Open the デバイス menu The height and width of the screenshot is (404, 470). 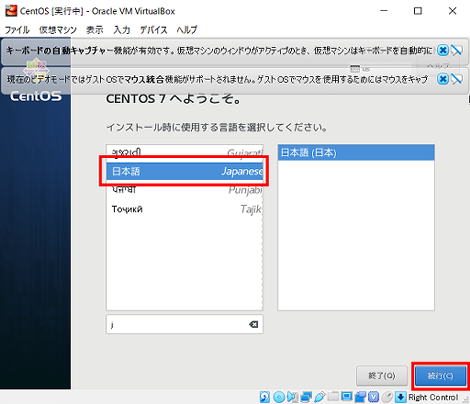point(153,30)
